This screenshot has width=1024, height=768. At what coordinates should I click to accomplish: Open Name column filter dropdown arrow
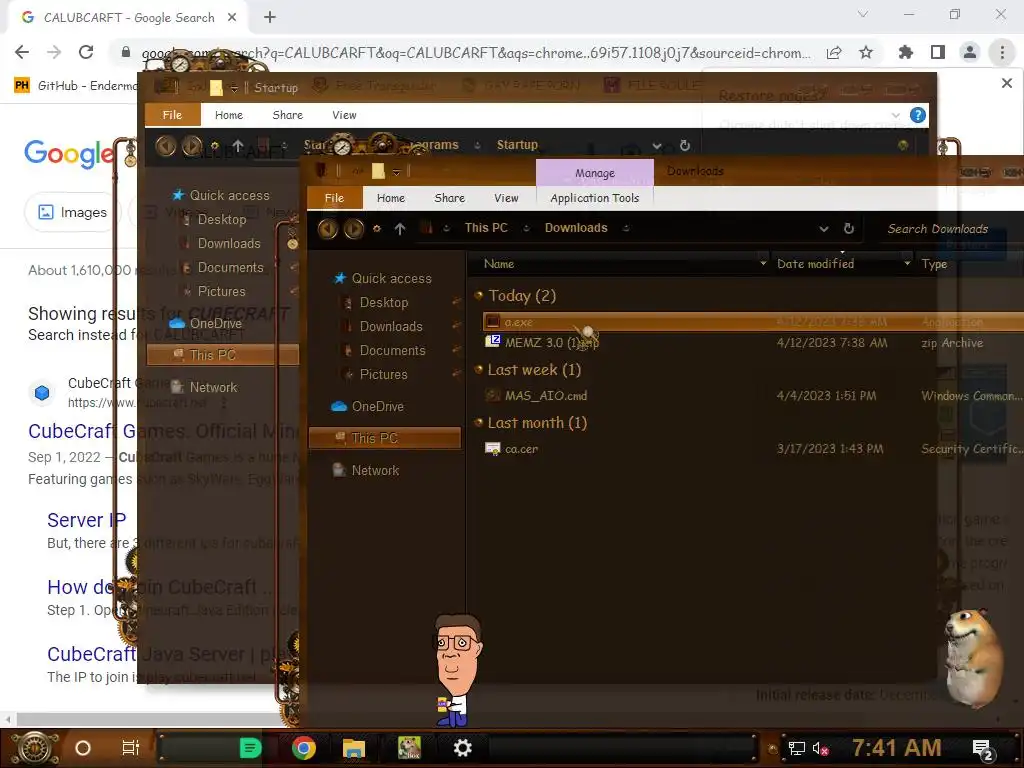763,264
